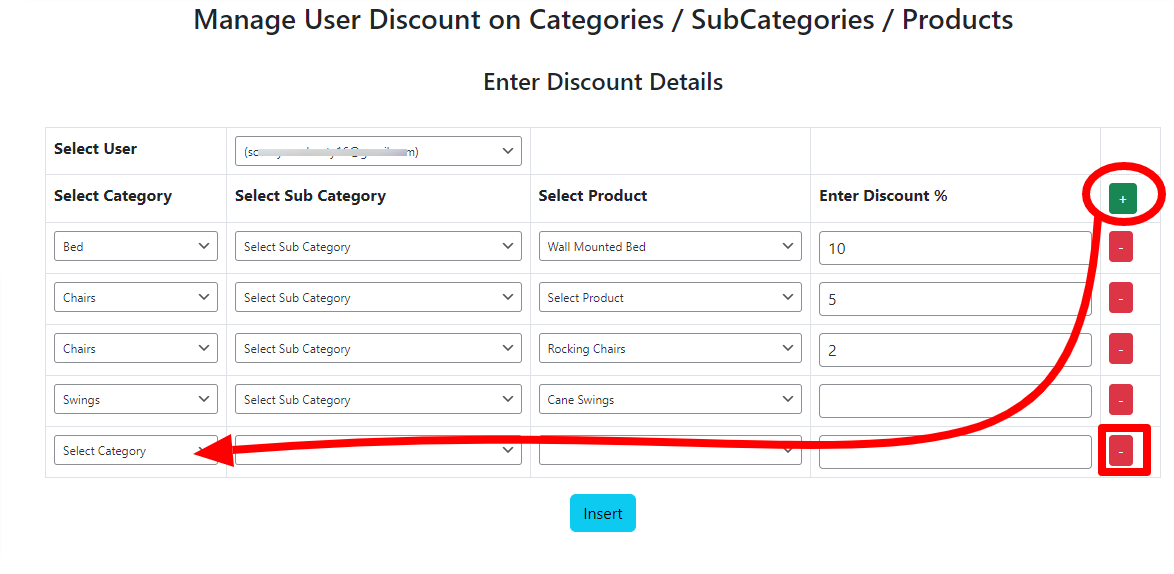Viewport: 1174px width, 574px height.
Task: Click the discount field containing 2
Action: coord(955,349)
